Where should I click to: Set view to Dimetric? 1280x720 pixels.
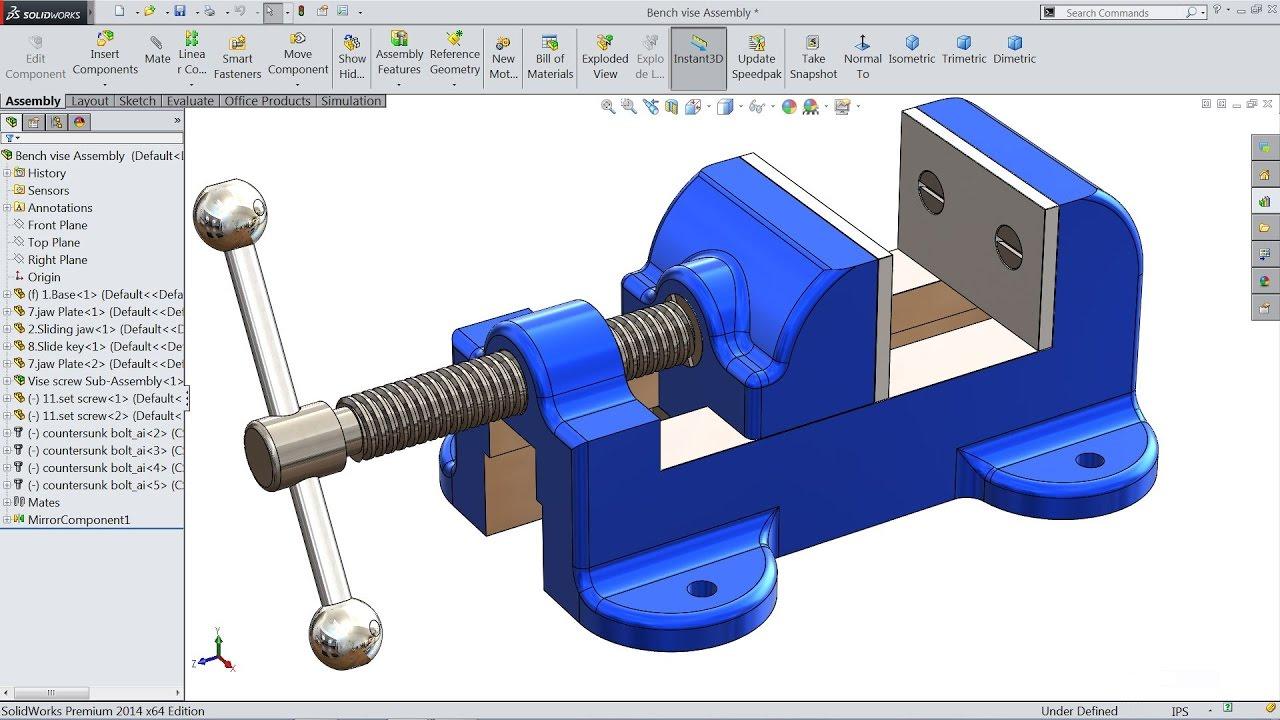pos(1015,51)
